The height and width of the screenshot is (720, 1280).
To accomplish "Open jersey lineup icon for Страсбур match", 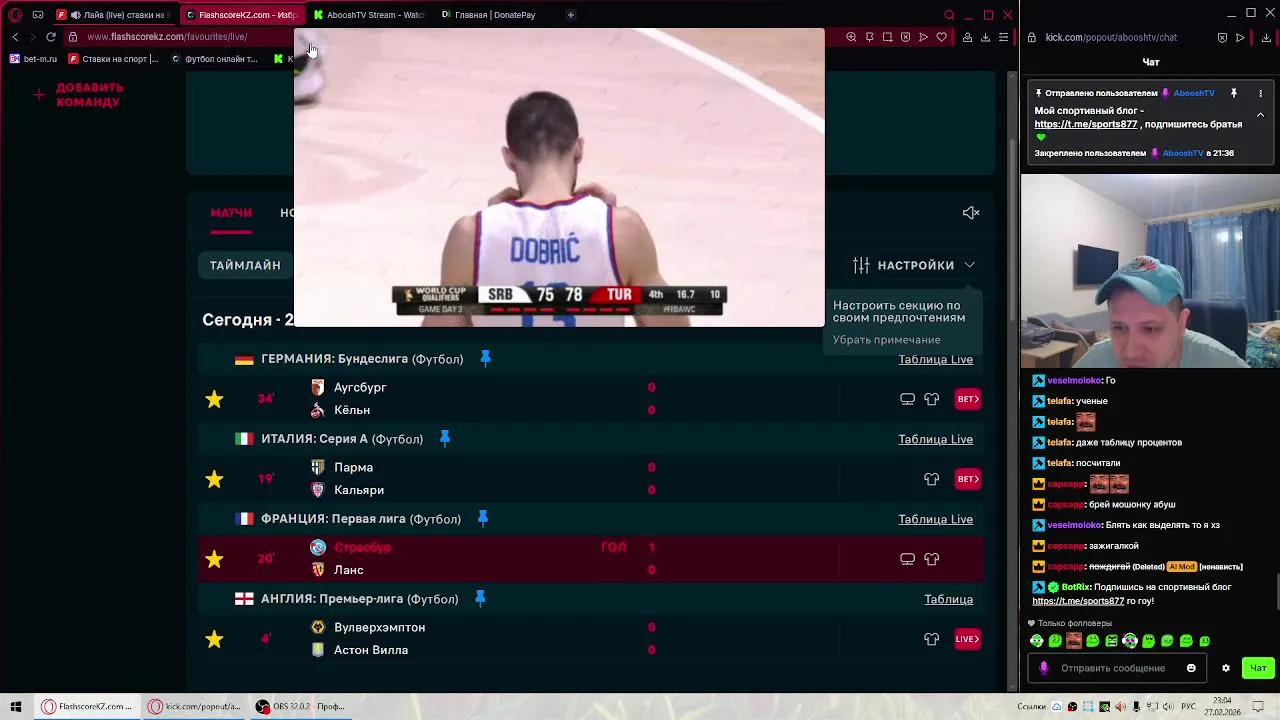I will coord(931,559).
